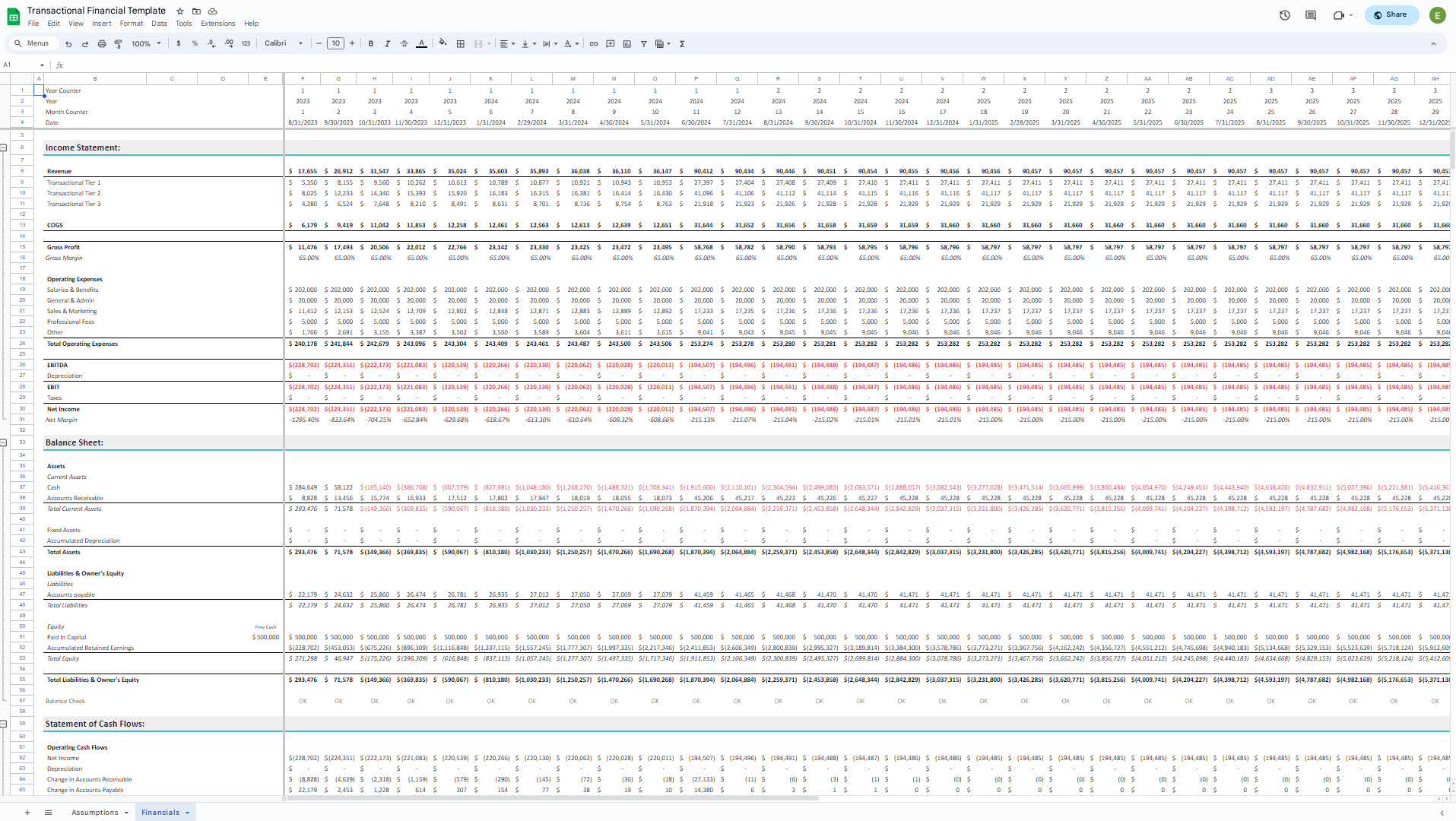Open the Functions sigma icon
The image size is (1456, 821).
tap(682, 44)
